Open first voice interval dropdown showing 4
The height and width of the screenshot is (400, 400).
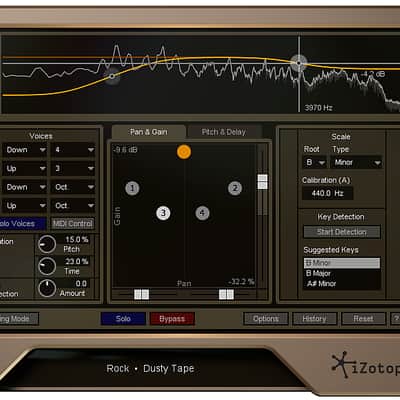tap(73, 150)
